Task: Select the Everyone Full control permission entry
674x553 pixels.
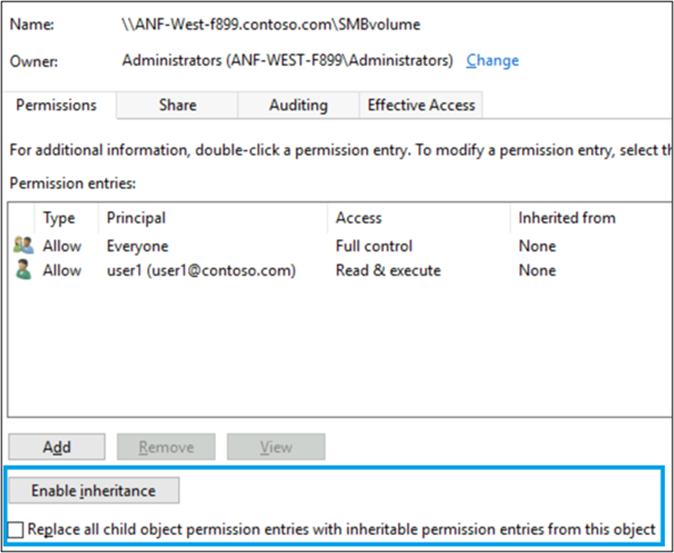Action: [x=340, y=246]
